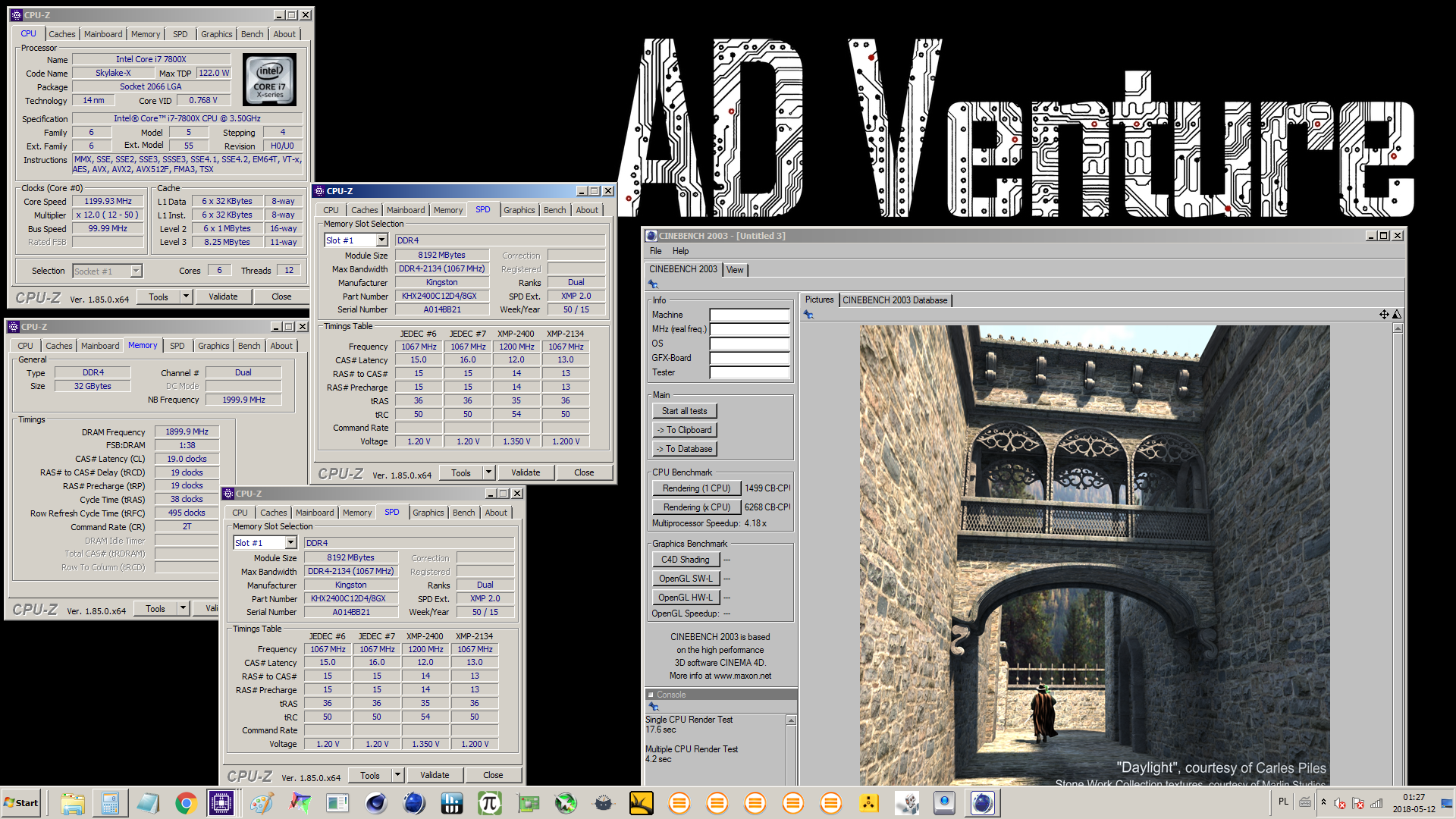The image size is (1456, 819).
Task: Run the OpenGL HW-L test
Action: pyautogui.click(x=685, y=598)
